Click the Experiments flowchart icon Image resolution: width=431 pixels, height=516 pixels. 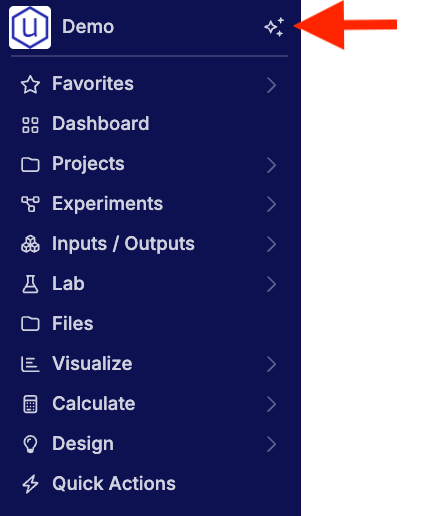tap(30, 204)
